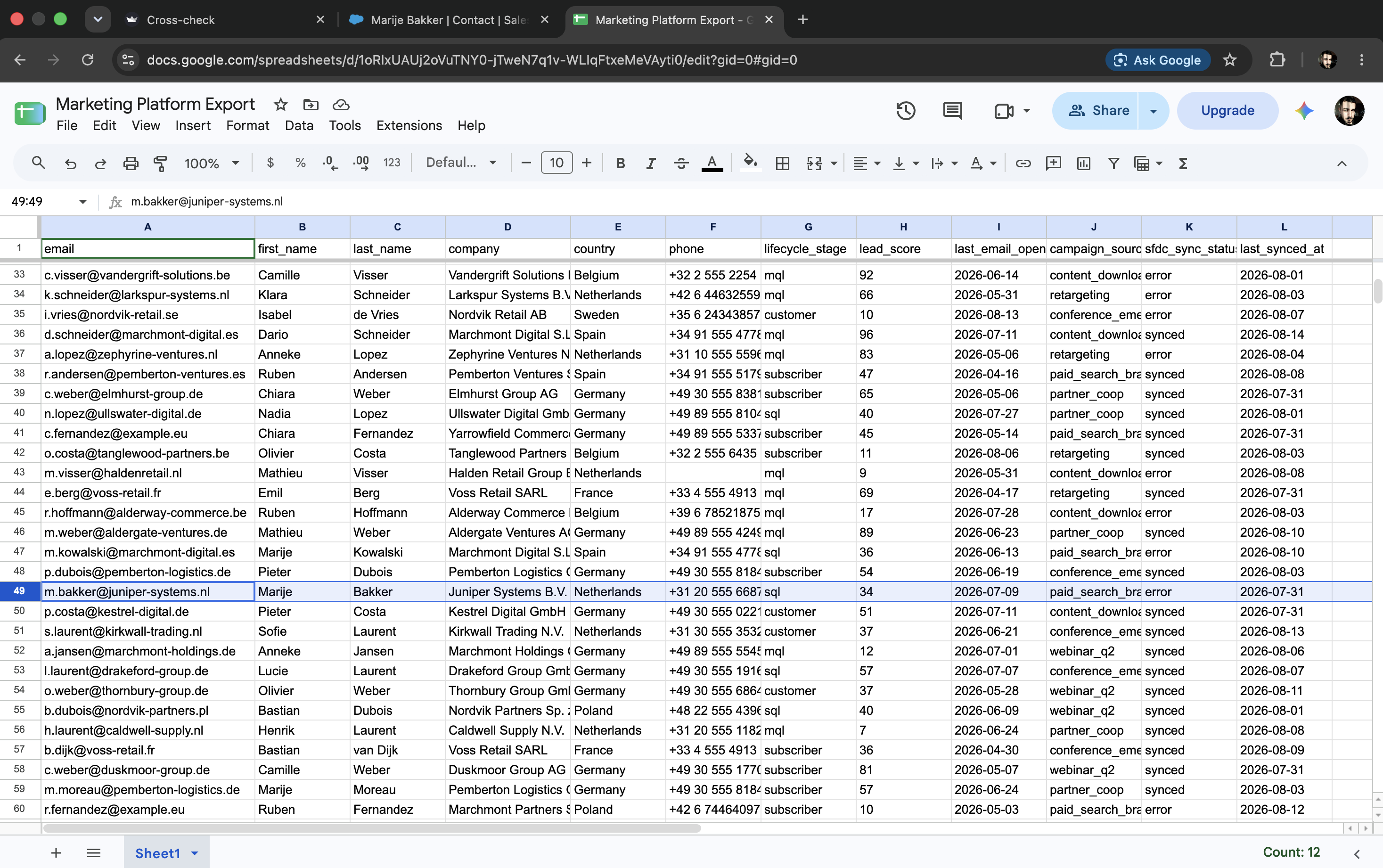
Task: Activate the paint format roller icon
Action: pyautogui.click(x=160, y=163)
